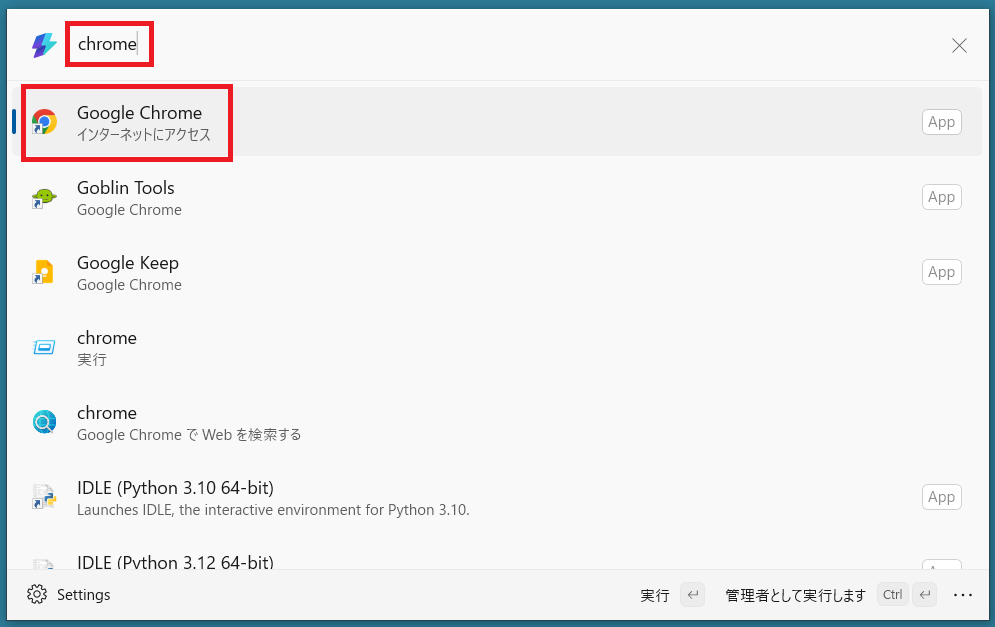Click the 管理者として実行します footer label
The image size is (995, 627).
pyautogui.click(x=796, y=595)
